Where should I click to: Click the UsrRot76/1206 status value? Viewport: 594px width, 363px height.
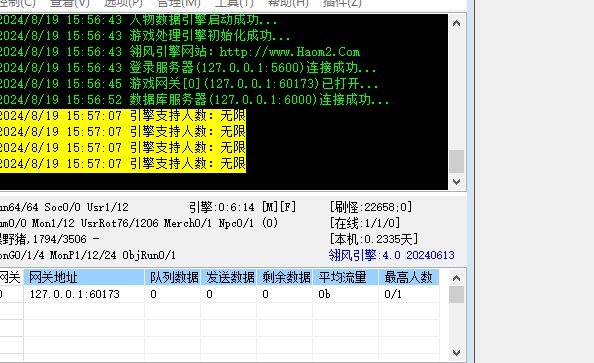[120, 223]
